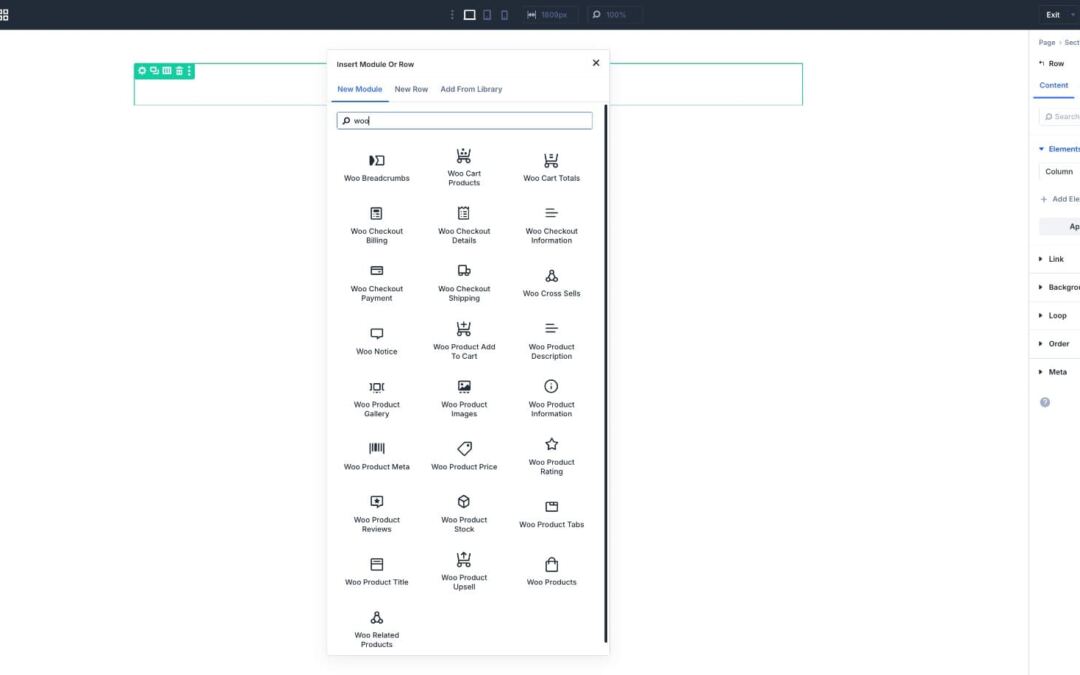
Task: Collapse the Elements section
Action: [1060, 148]
